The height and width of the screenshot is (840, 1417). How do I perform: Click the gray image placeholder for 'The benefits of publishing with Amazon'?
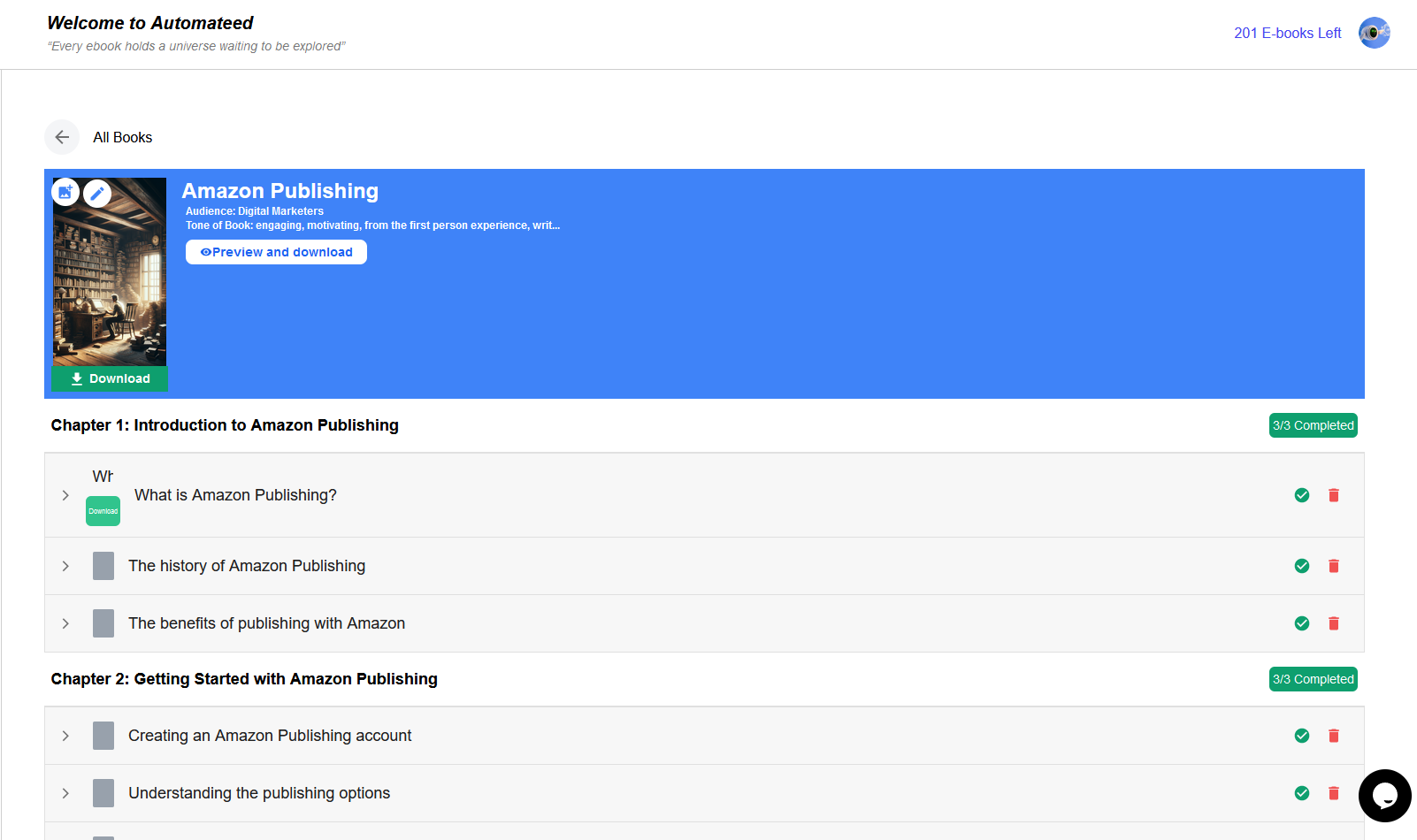click(103, 623)
